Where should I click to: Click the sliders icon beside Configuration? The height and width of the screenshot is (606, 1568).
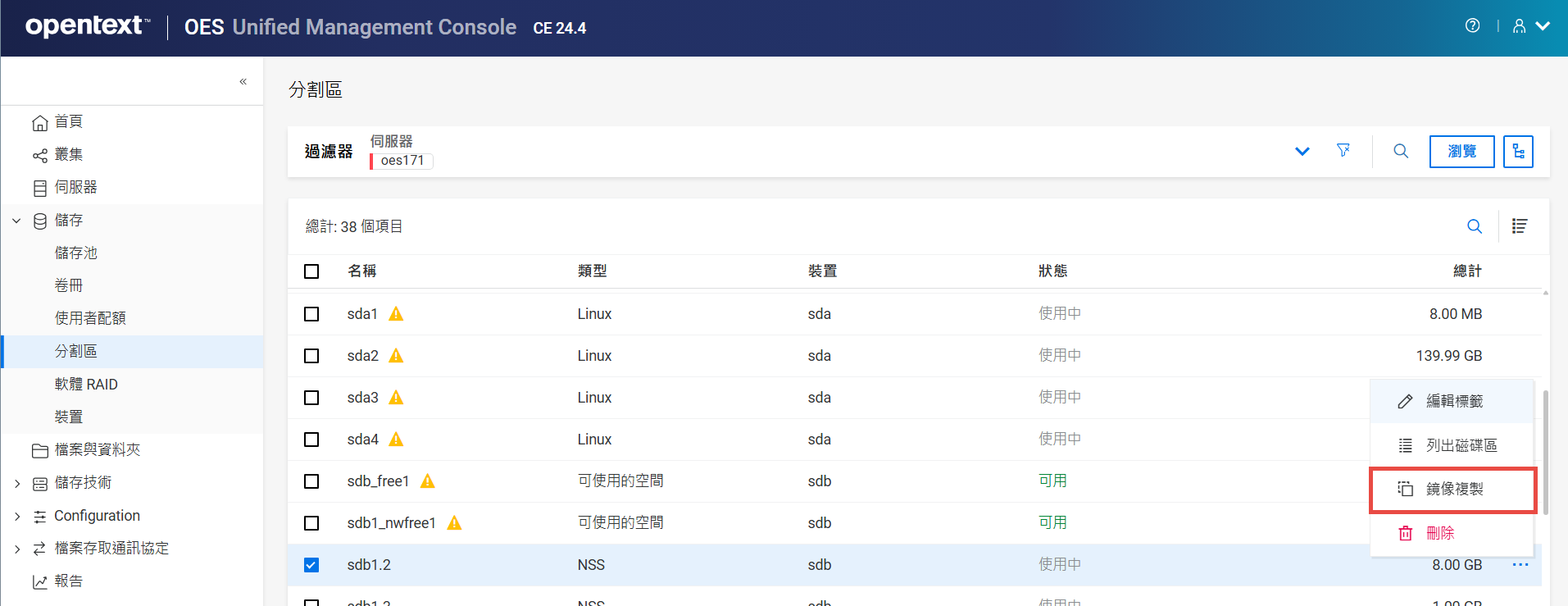point(40,516)
